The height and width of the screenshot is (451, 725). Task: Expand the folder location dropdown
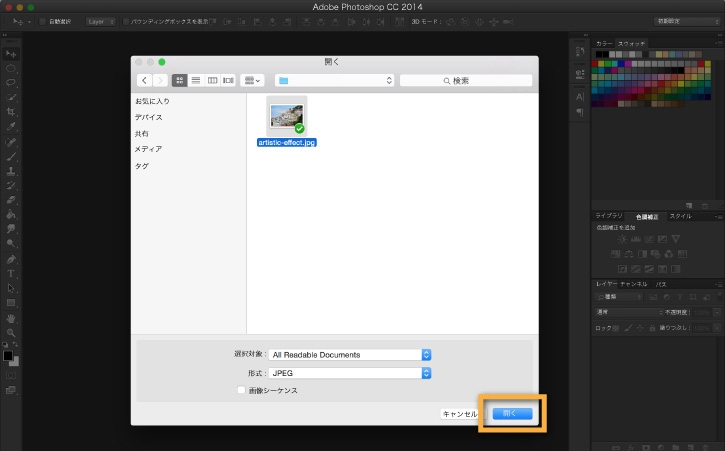click(334, 80)
